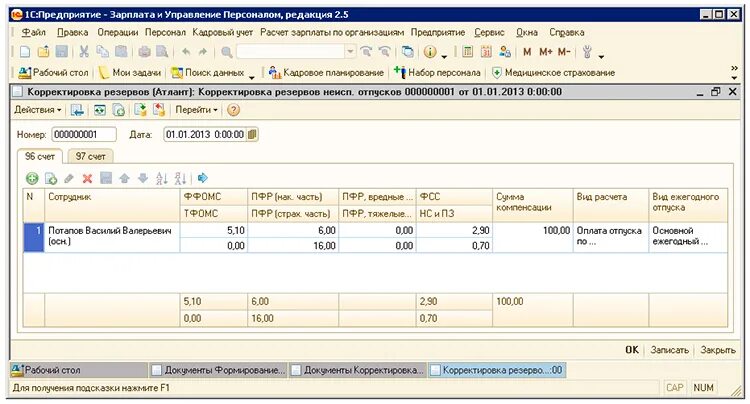This screenshot has height=404, width=750.
Task: Click the Вид расчета column header
Action: [x=611, y=205]
